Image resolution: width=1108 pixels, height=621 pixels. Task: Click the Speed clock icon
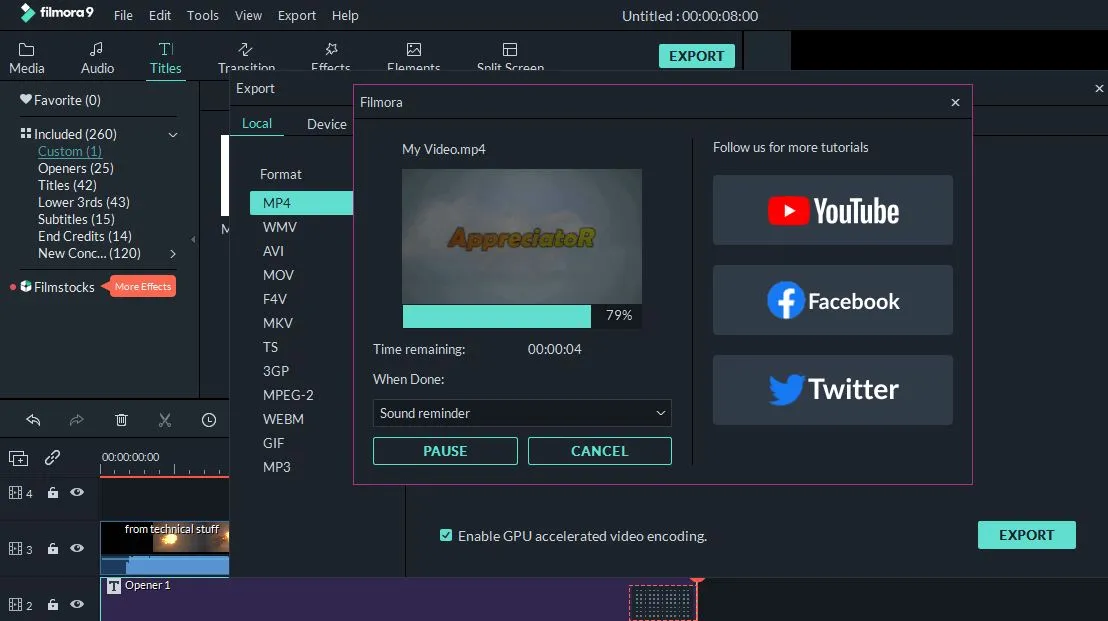[208, 420]
